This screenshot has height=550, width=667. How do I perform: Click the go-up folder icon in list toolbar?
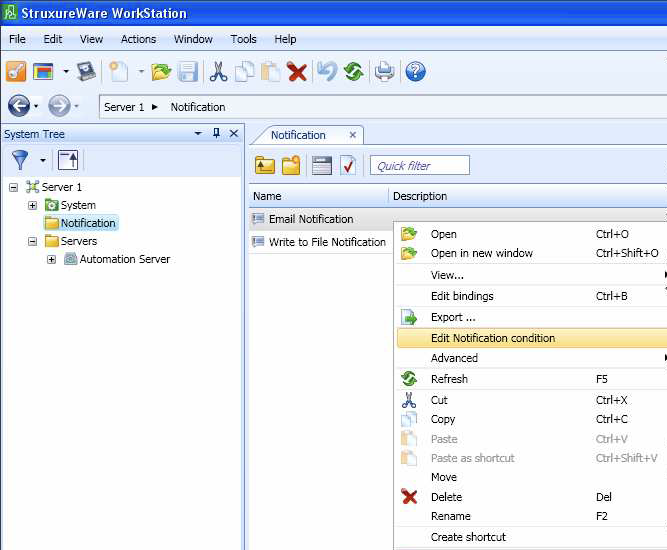tap(265, 165)
